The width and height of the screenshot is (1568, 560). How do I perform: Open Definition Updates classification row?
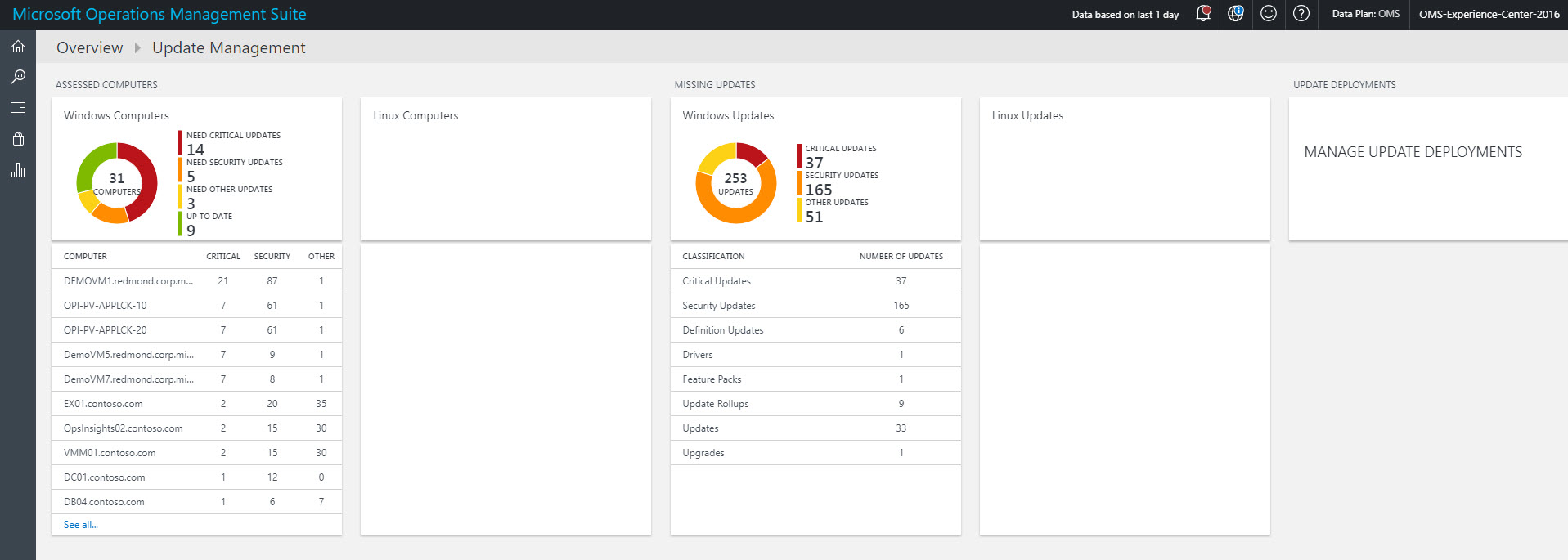pos(815,330)
